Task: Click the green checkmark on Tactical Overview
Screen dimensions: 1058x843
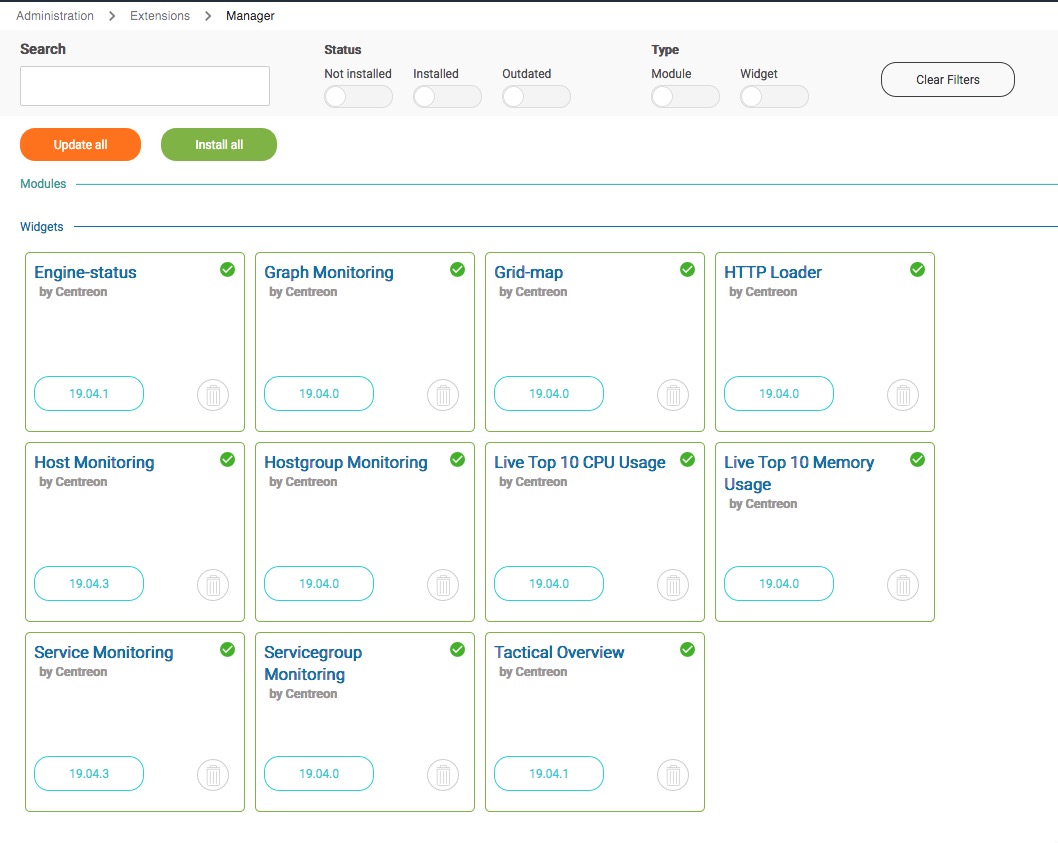Action: point(687,649)
